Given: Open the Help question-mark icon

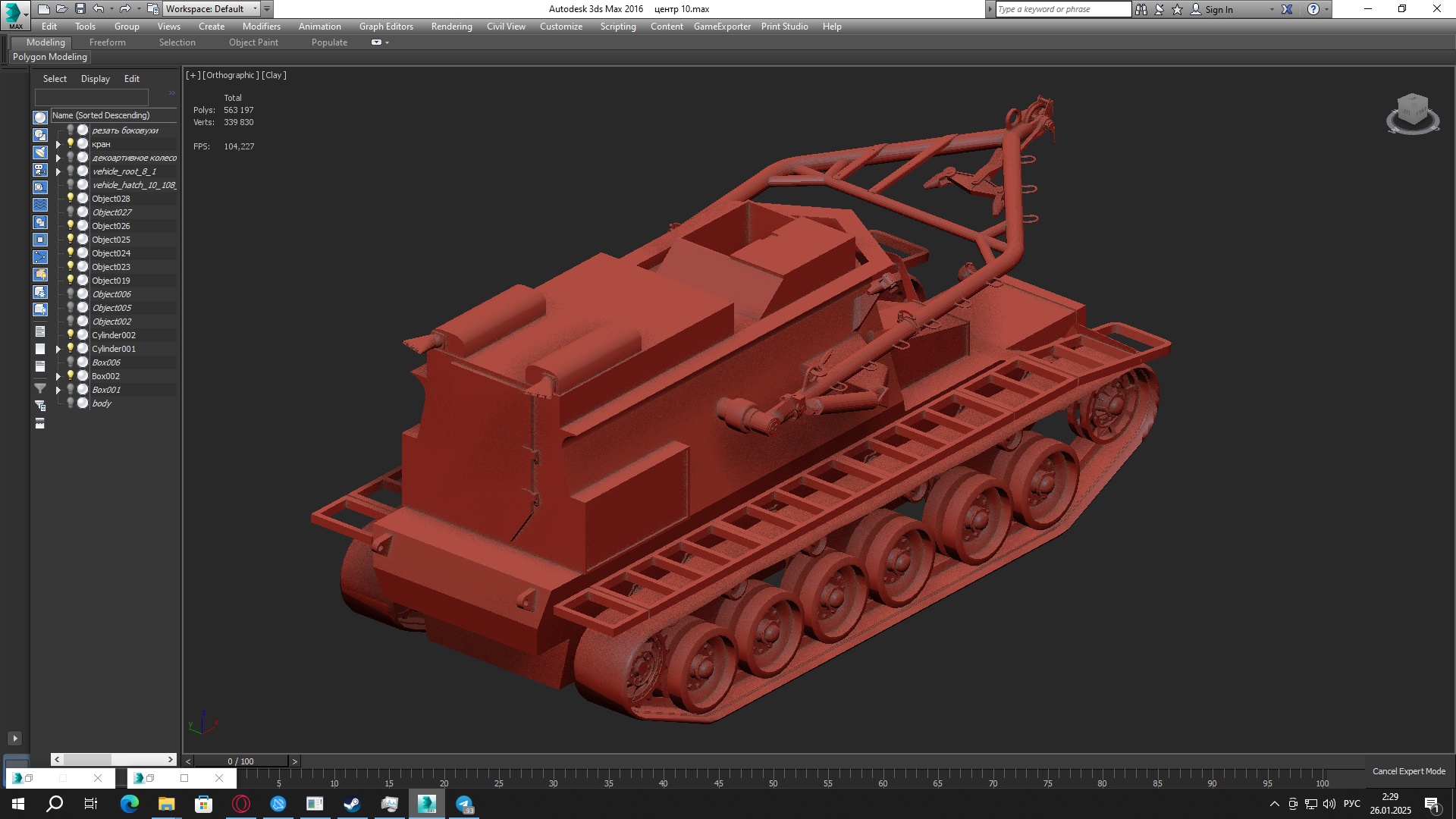Looking at the screenshot, I should [x=1313, y=9].
